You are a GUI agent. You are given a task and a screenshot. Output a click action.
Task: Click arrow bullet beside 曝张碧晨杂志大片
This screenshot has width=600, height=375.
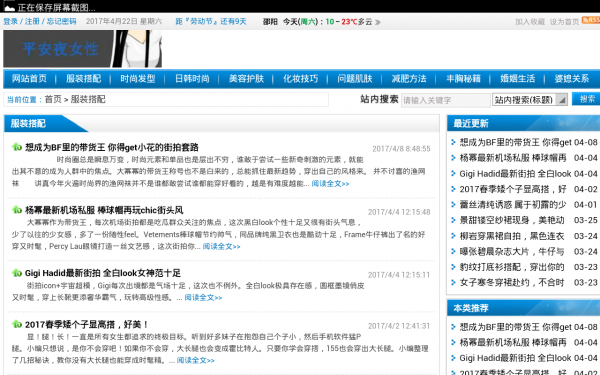453,251
